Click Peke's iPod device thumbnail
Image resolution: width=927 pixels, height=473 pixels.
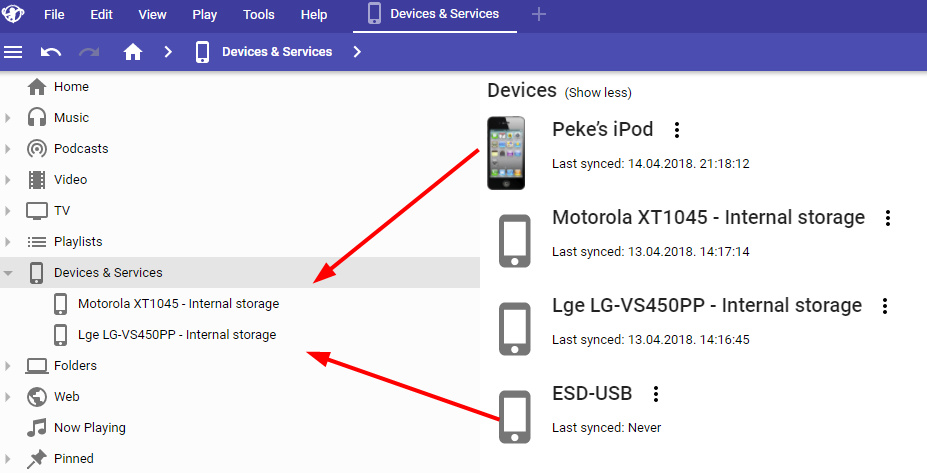pyautogui.click(x=506, y=152)
